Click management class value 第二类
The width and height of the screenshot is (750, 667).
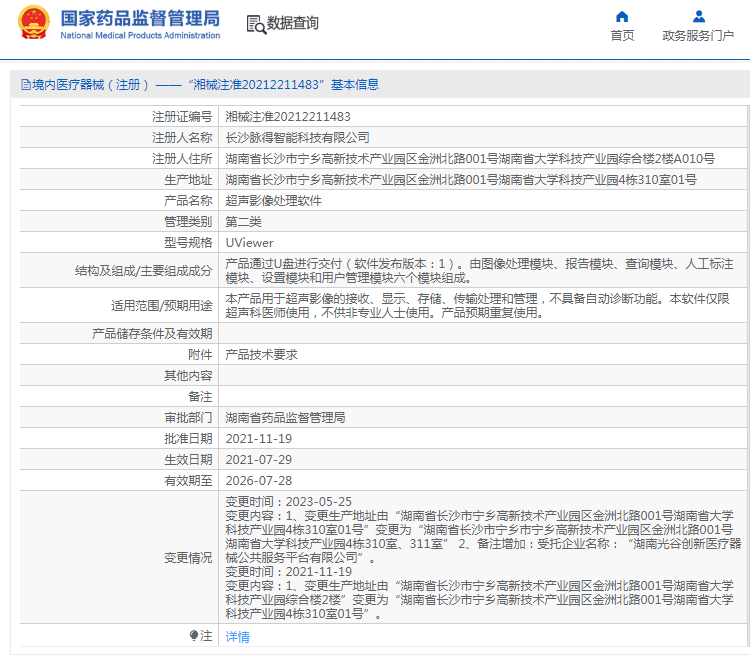click(243, 222)
